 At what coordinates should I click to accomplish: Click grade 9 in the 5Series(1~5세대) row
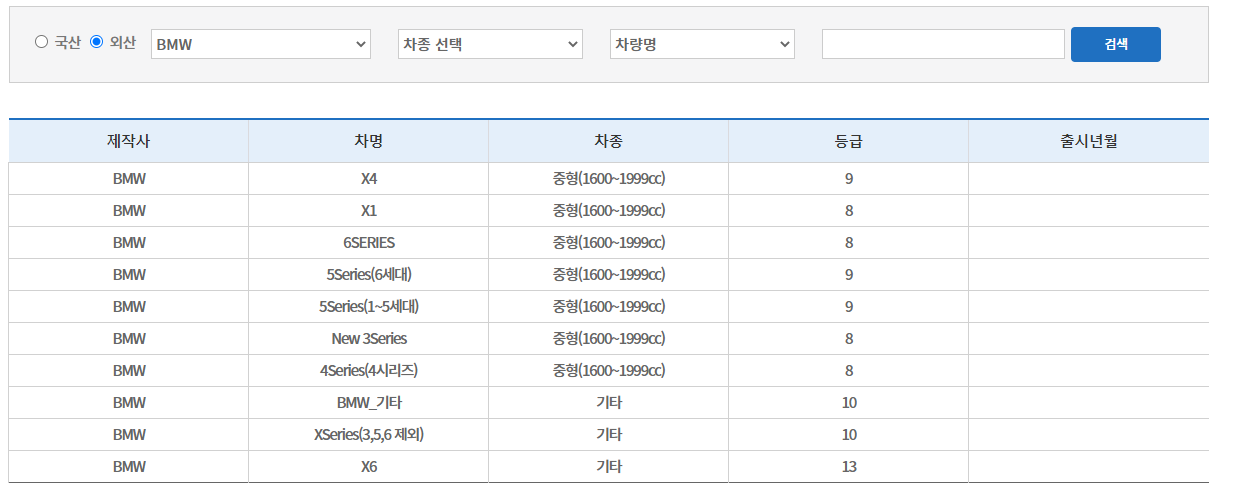[849, 307]
